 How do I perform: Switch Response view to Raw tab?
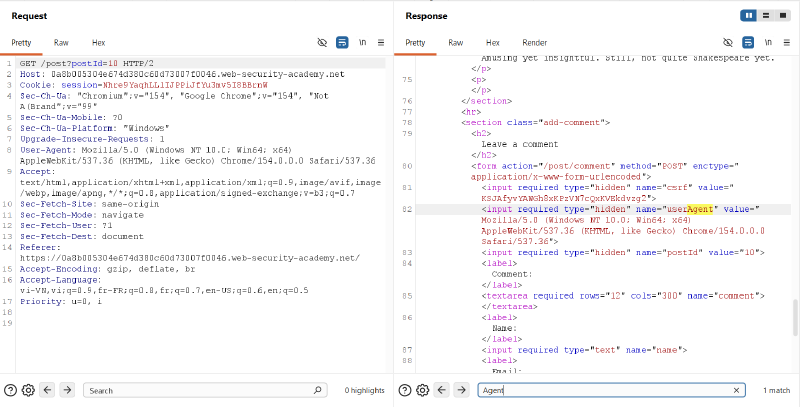point(456,43)
